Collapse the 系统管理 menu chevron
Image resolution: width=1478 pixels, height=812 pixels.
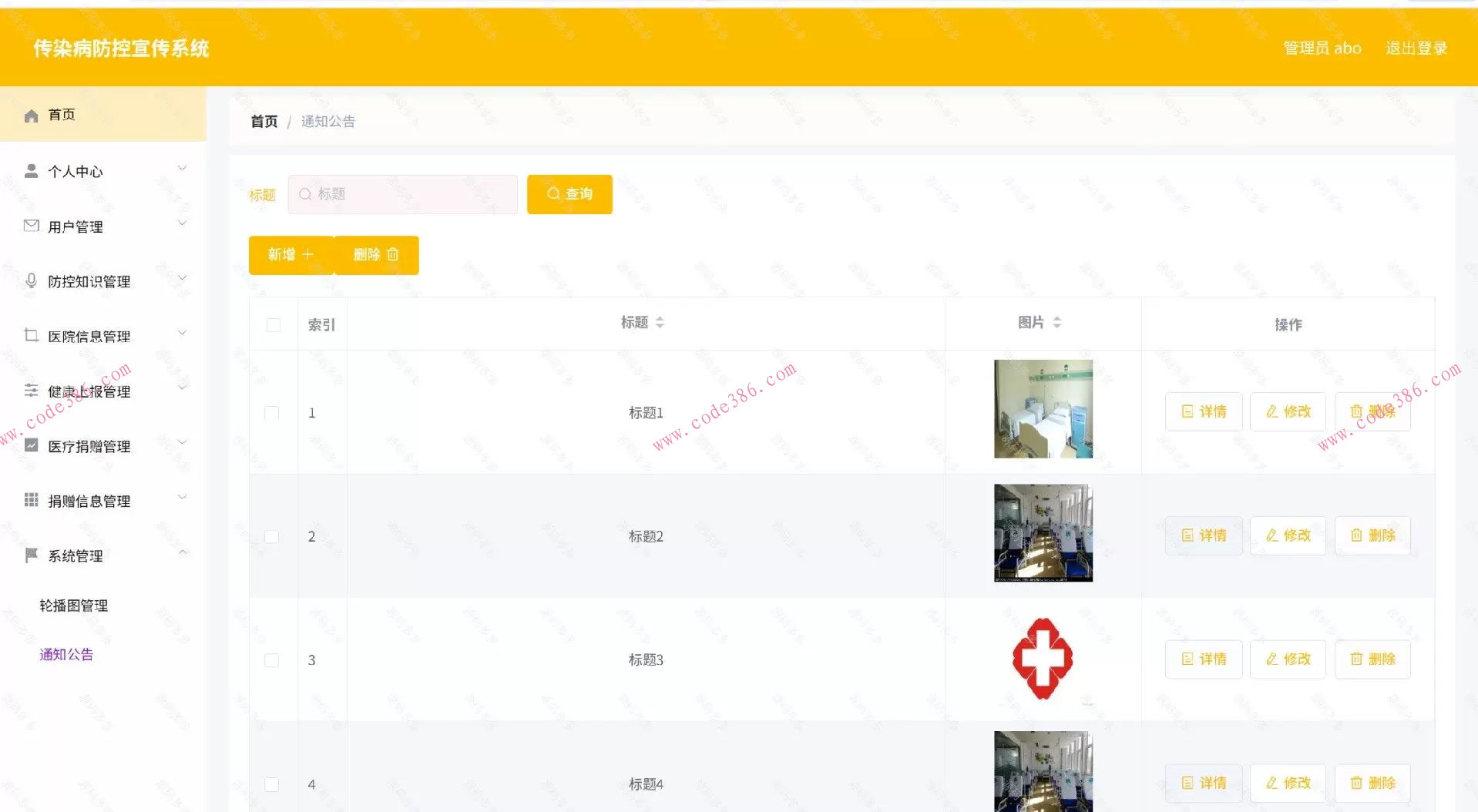[x=183, y=552]
